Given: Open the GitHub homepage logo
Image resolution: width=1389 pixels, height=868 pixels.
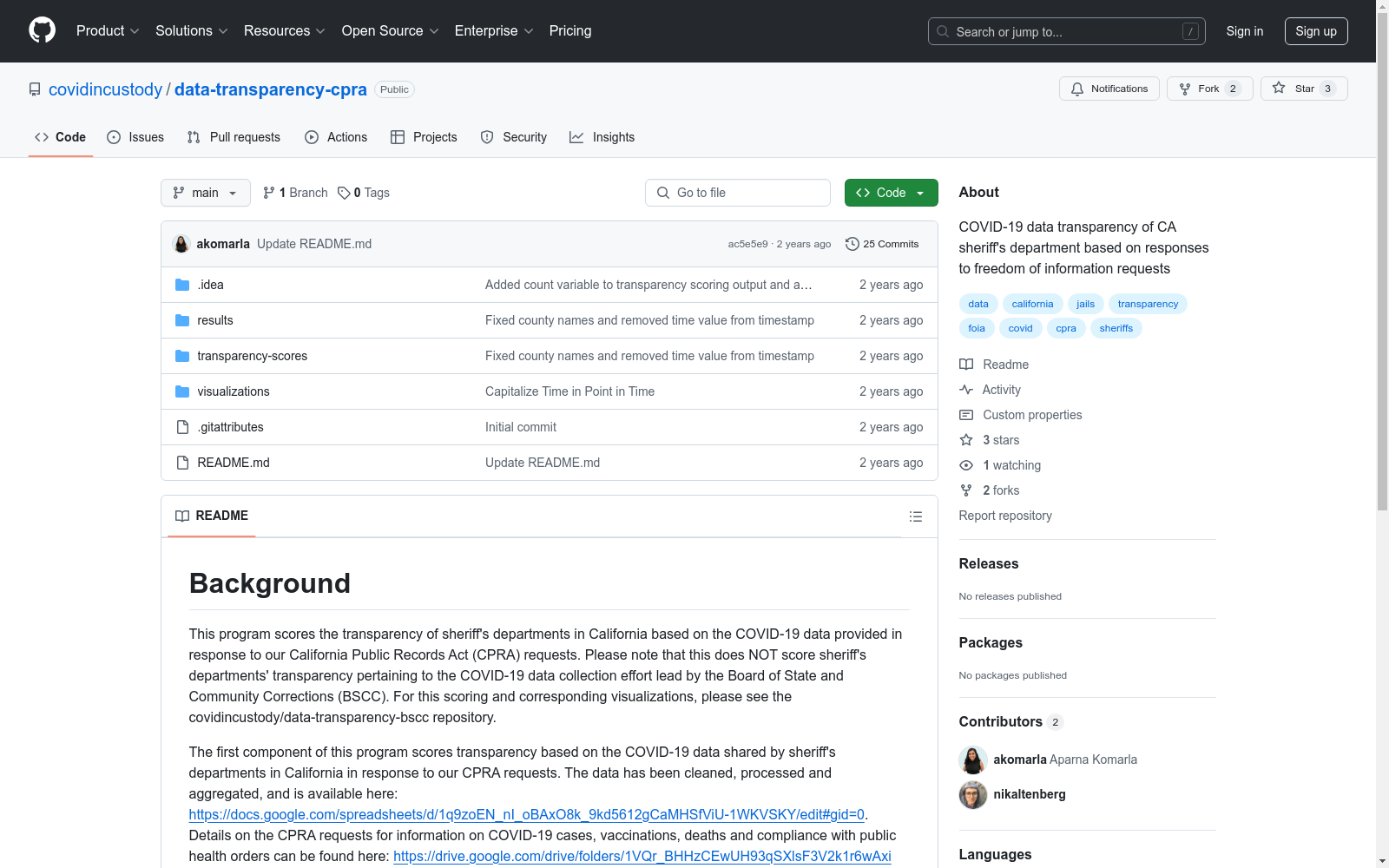Looking at the screenshot, I should click(x=42, y=30).
